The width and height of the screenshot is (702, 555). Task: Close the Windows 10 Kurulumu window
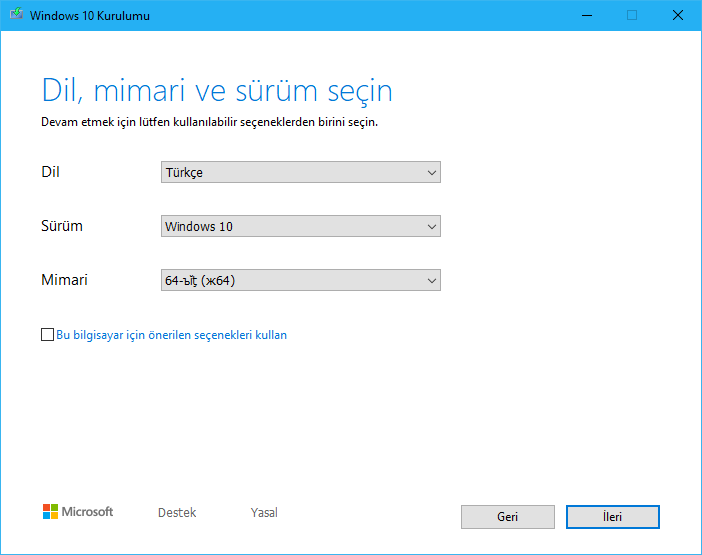678,15
